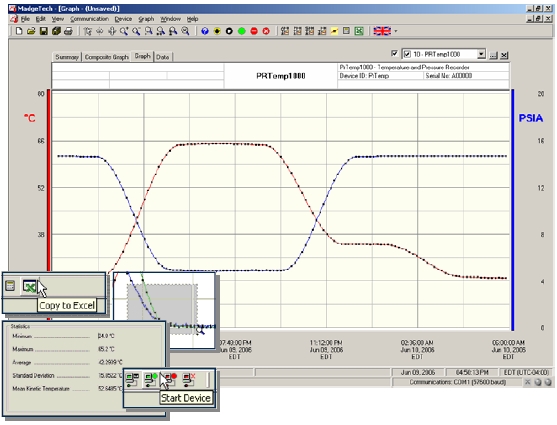Viewport: 557px width, 425px height.
Task: Click the Serial No header cell
Action: (466, 76)
